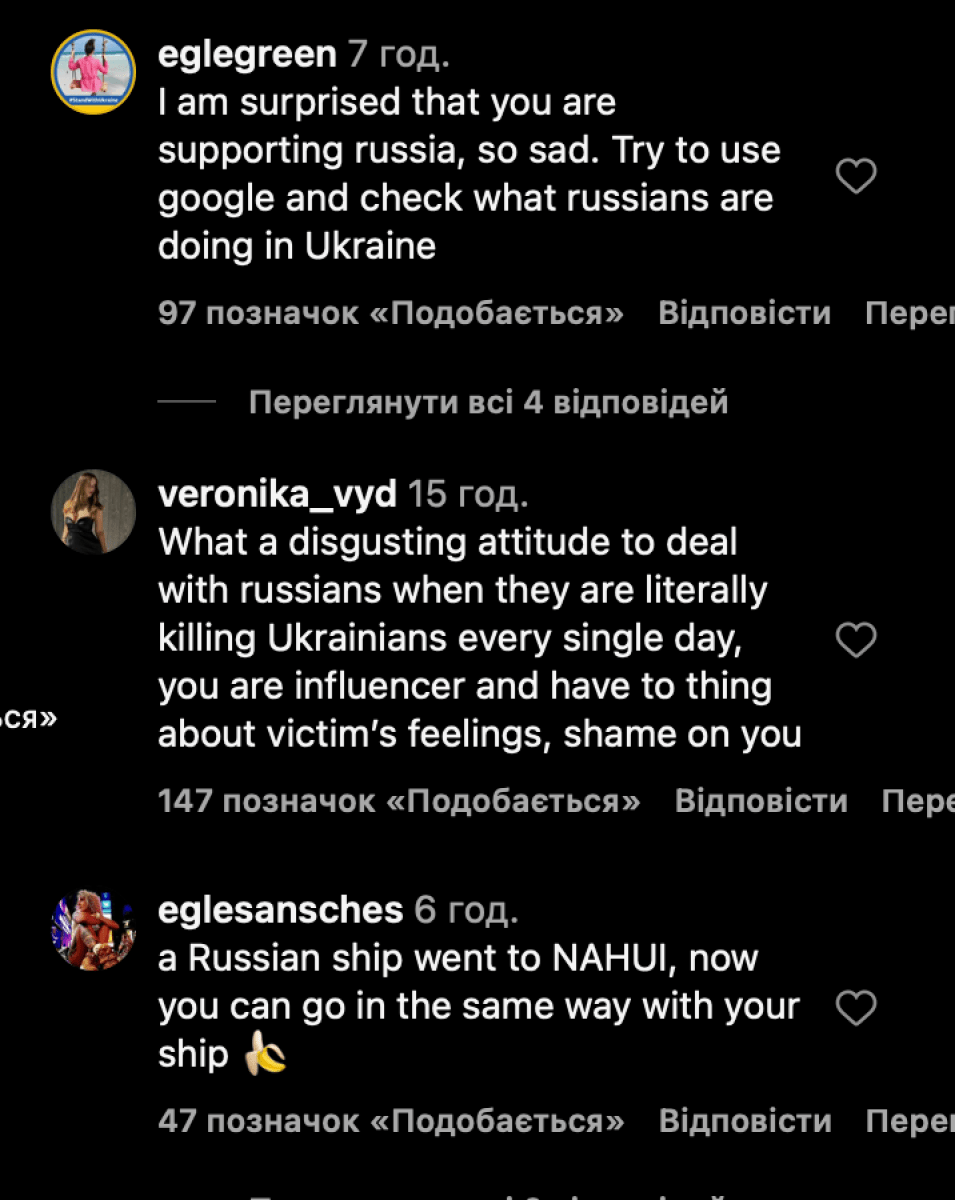Click the eglegreen username
Screen dimensions: 955x1200
247,54
